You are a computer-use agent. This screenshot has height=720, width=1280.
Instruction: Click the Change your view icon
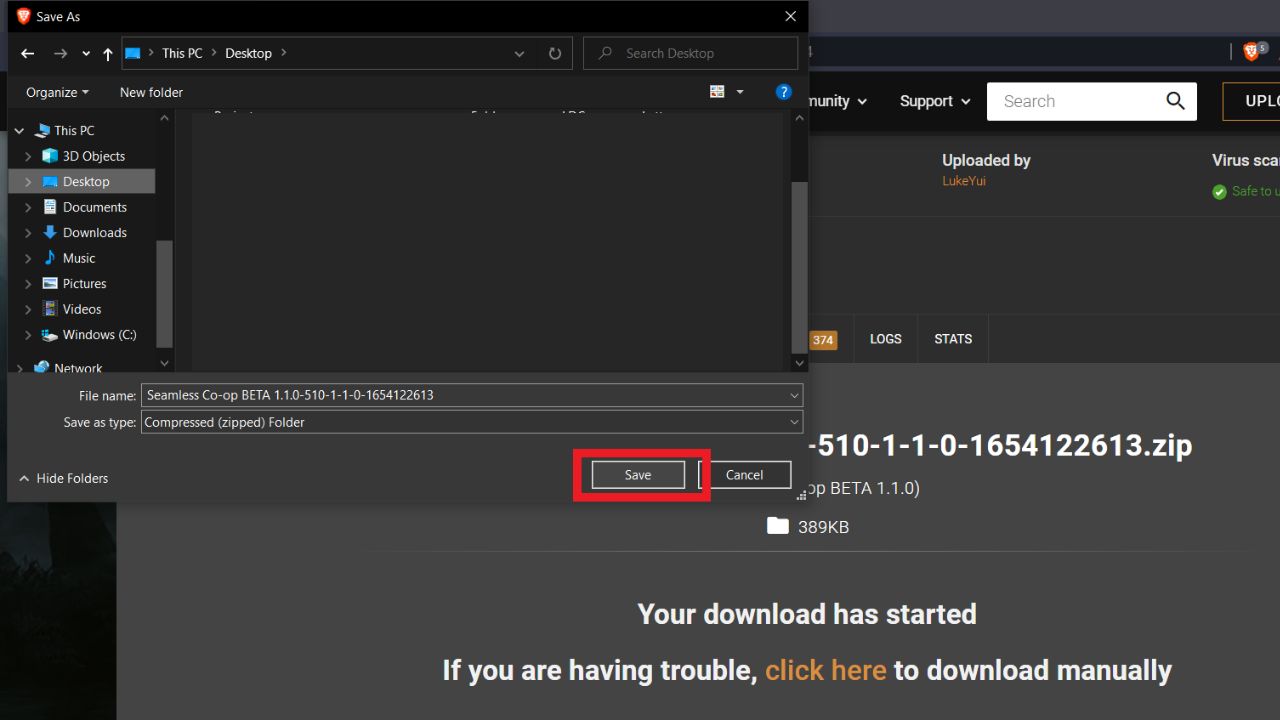(717, 92)
